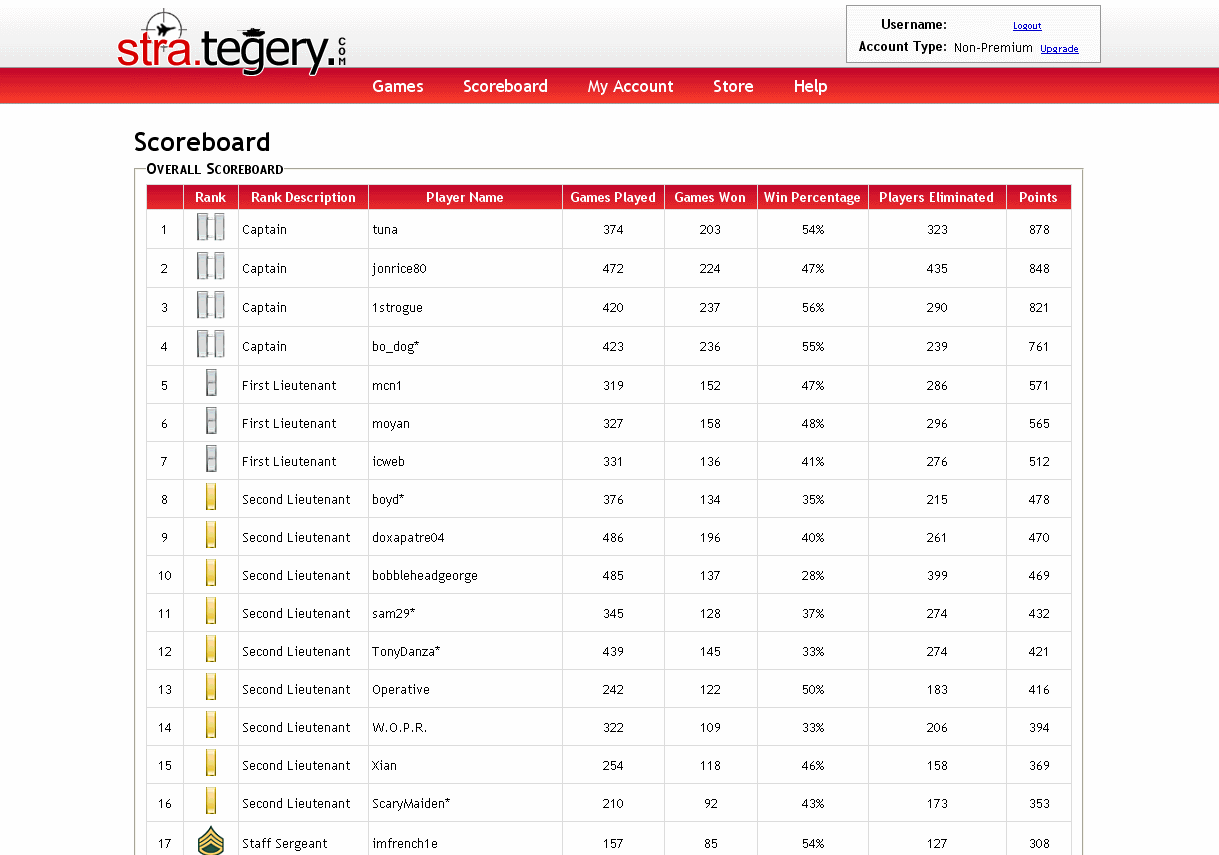This screenshot has width=1219, height=855.
Task: Click the Player Name column header
Action: 465,197
